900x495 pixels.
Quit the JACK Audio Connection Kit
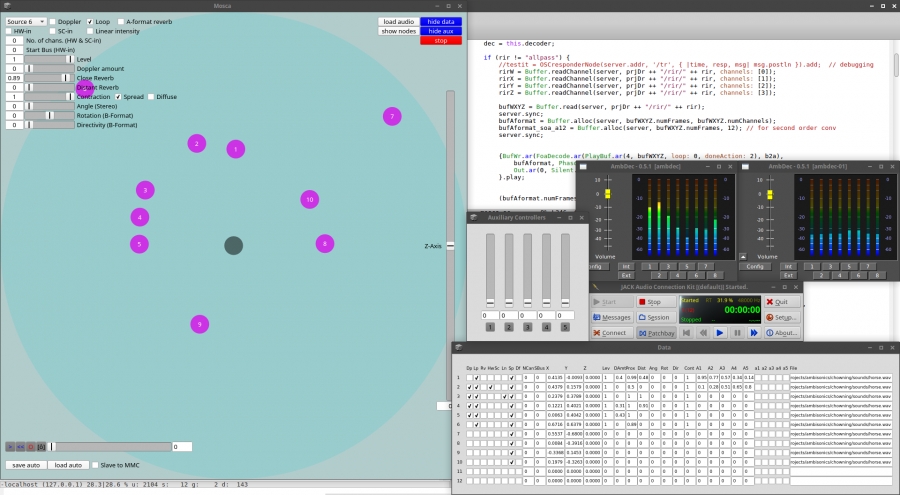click(781, 302)
